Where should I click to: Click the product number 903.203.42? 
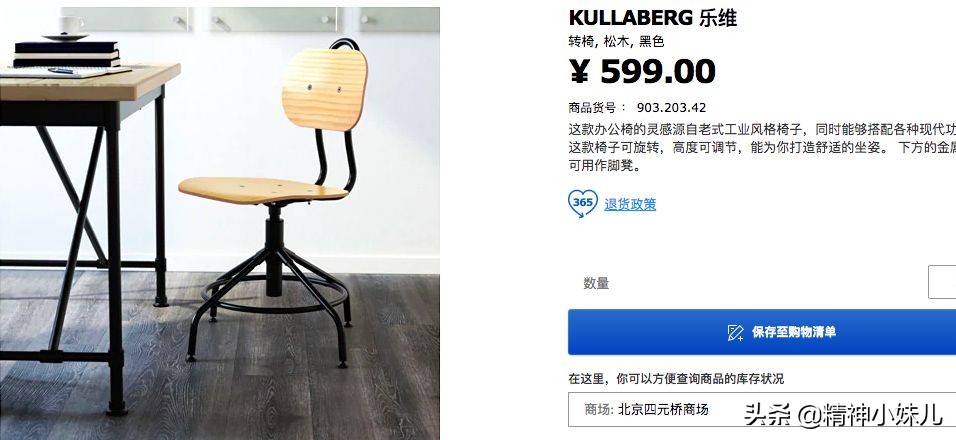coord(671,108)
